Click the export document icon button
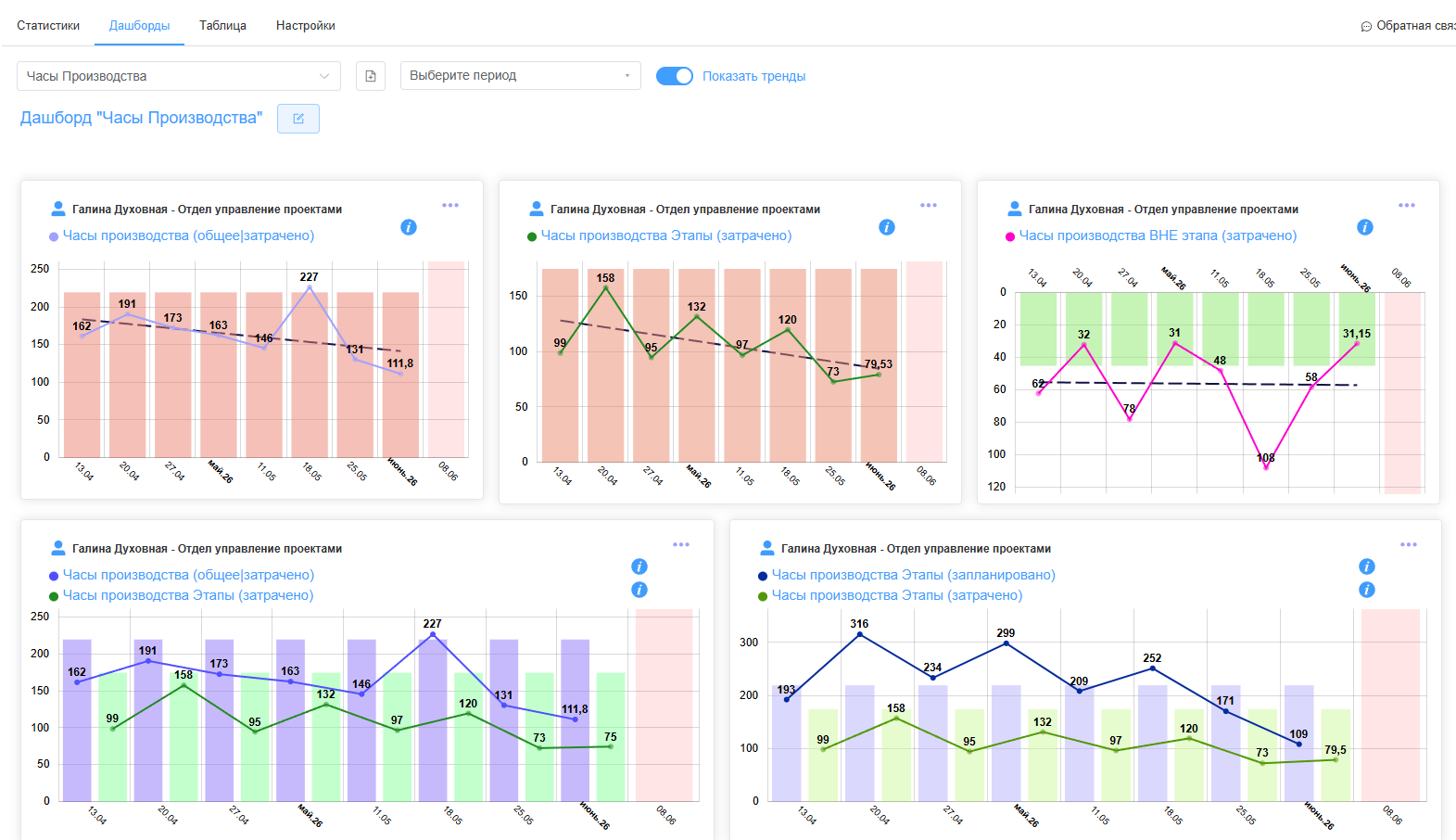The image size is (1456, 840). (371, 76)
